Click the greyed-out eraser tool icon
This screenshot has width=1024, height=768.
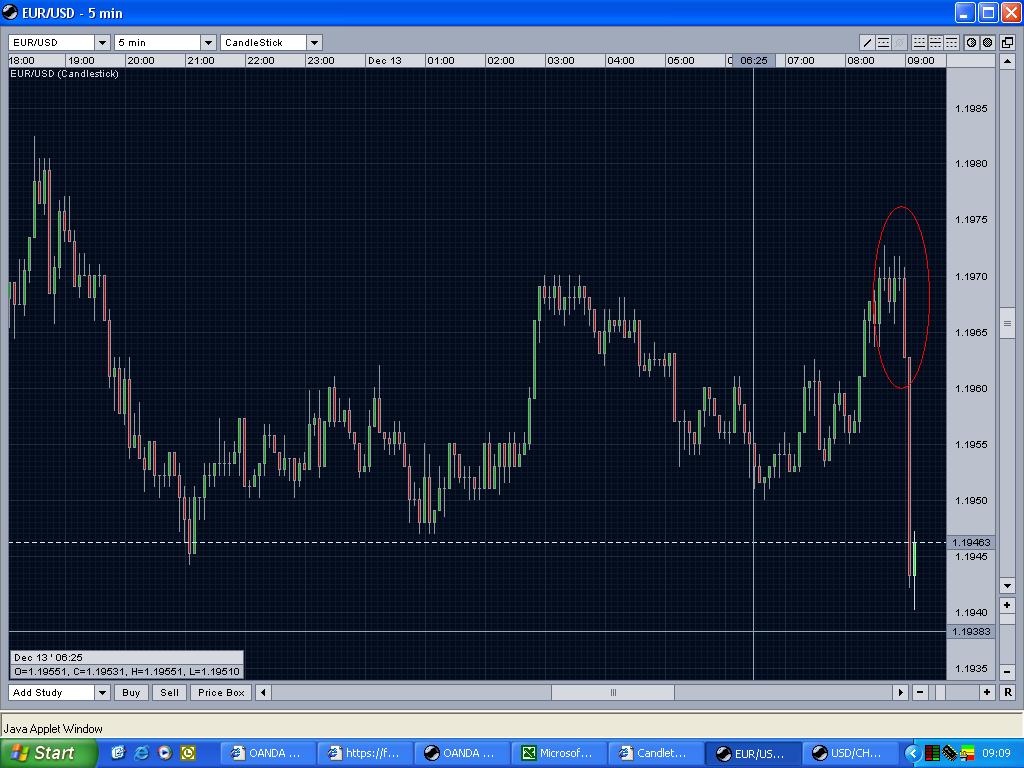click(899, 42)
